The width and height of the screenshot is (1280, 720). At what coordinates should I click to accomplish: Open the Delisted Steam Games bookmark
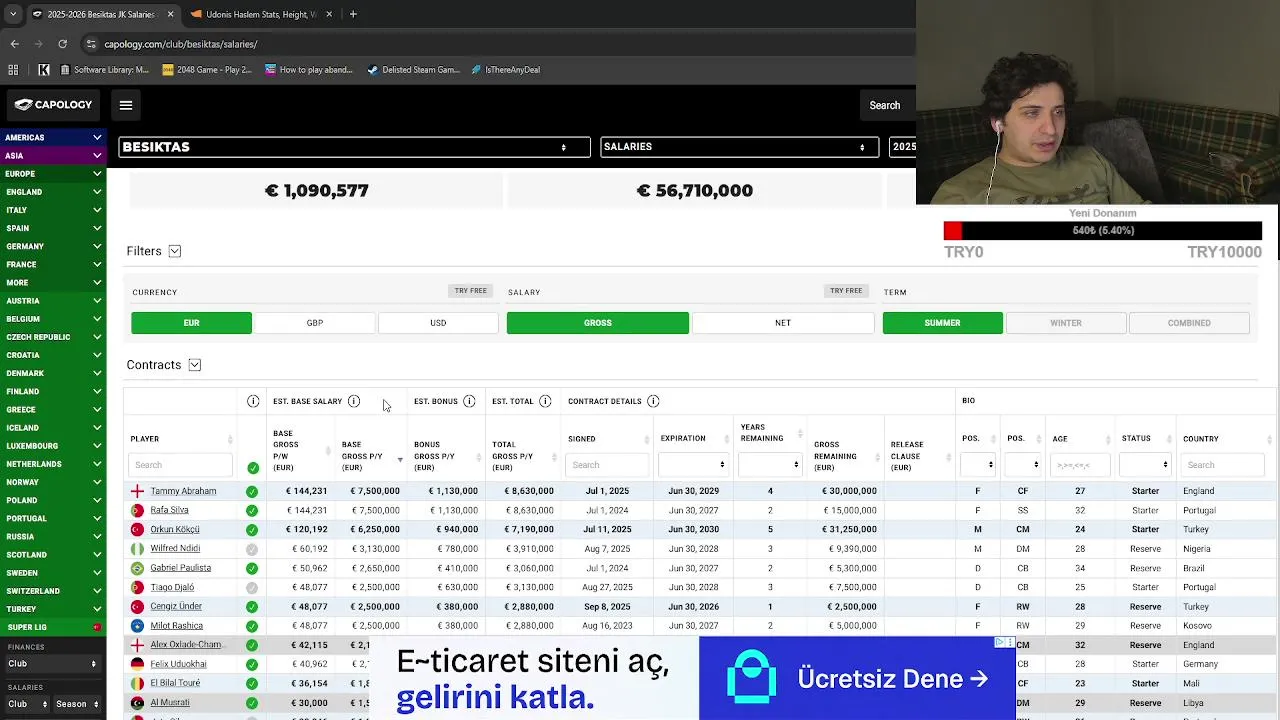(413, 70)
